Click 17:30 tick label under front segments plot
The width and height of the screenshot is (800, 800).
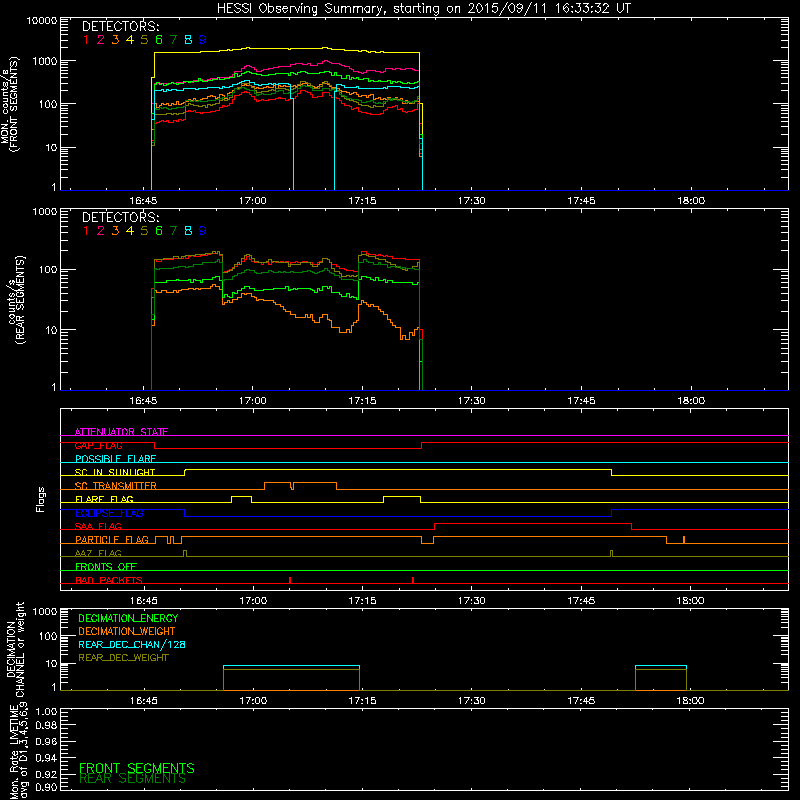pyautogui.click(x=471, y=201)
